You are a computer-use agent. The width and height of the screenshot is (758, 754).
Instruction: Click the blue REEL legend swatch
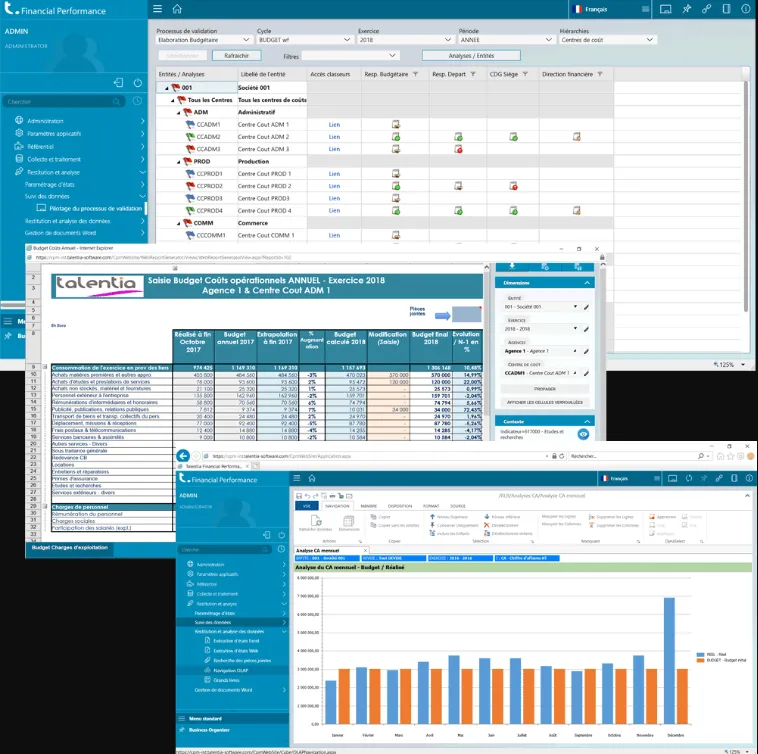pos(700,654)
